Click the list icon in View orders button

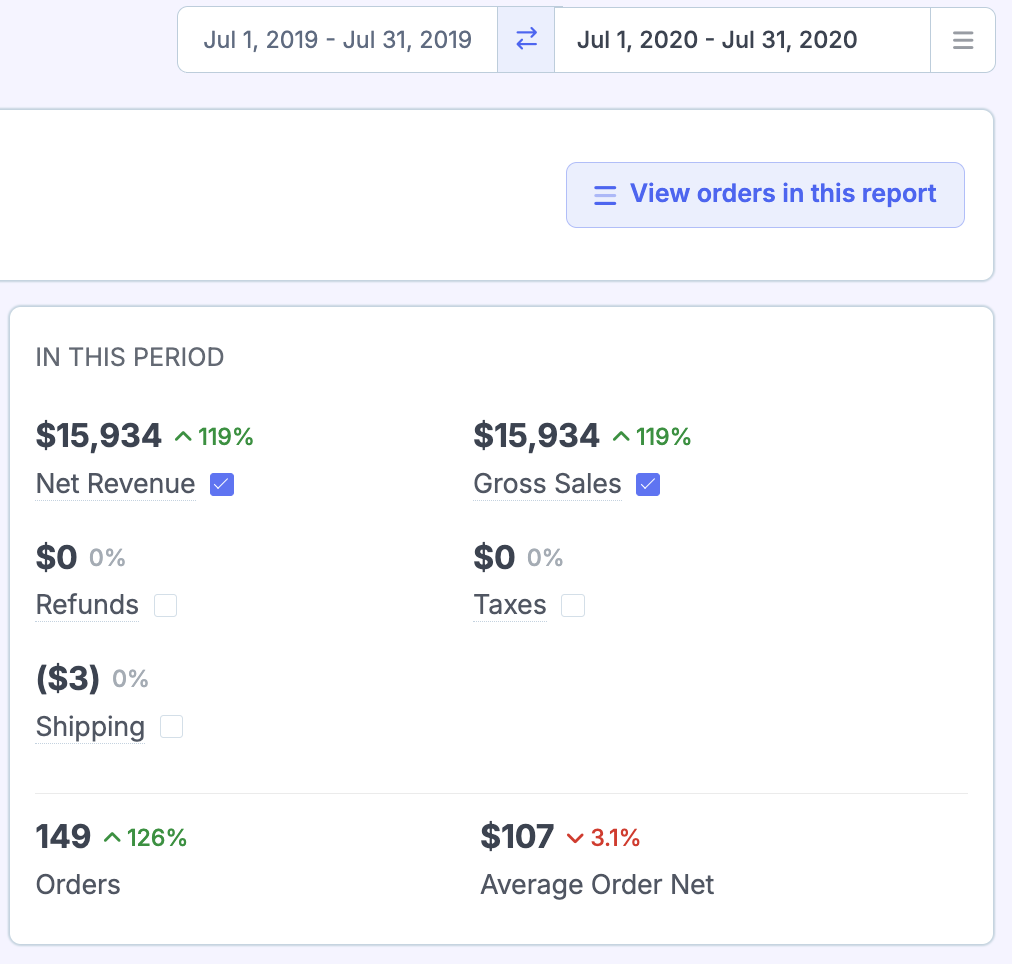coord(605,195)
